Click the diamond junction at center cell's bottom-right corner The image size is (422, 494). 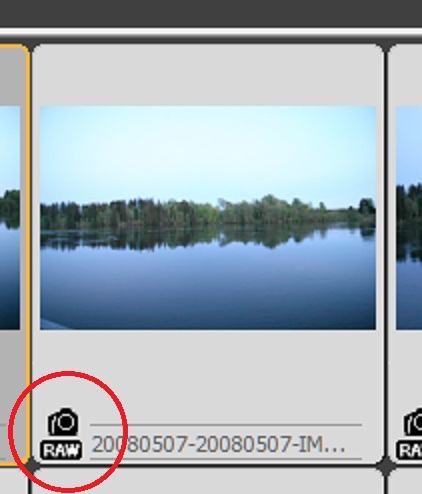click(386, 467)
